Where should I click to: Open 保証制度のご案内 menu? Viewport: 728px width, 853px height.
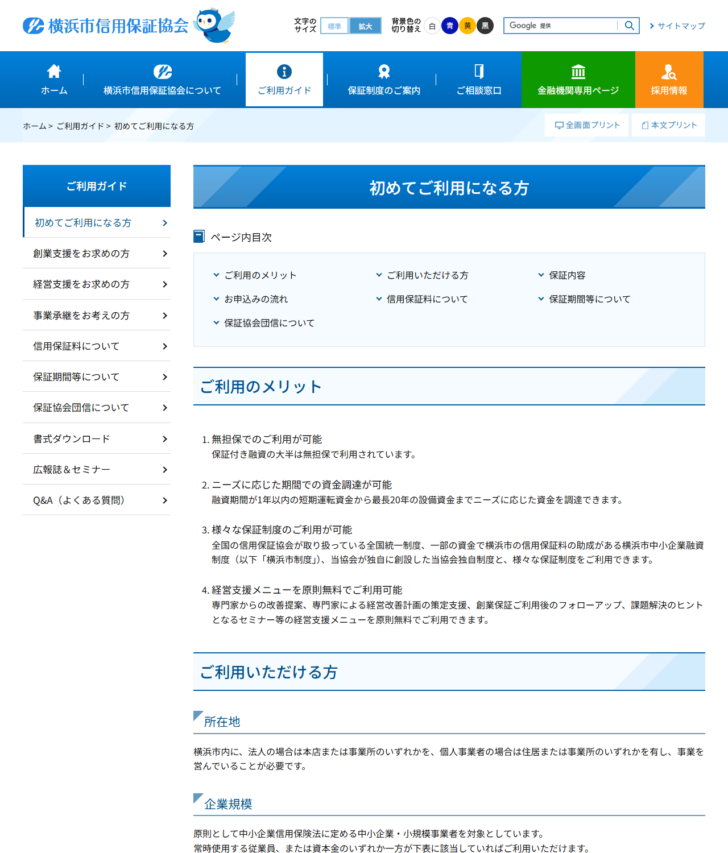(384, 79)
